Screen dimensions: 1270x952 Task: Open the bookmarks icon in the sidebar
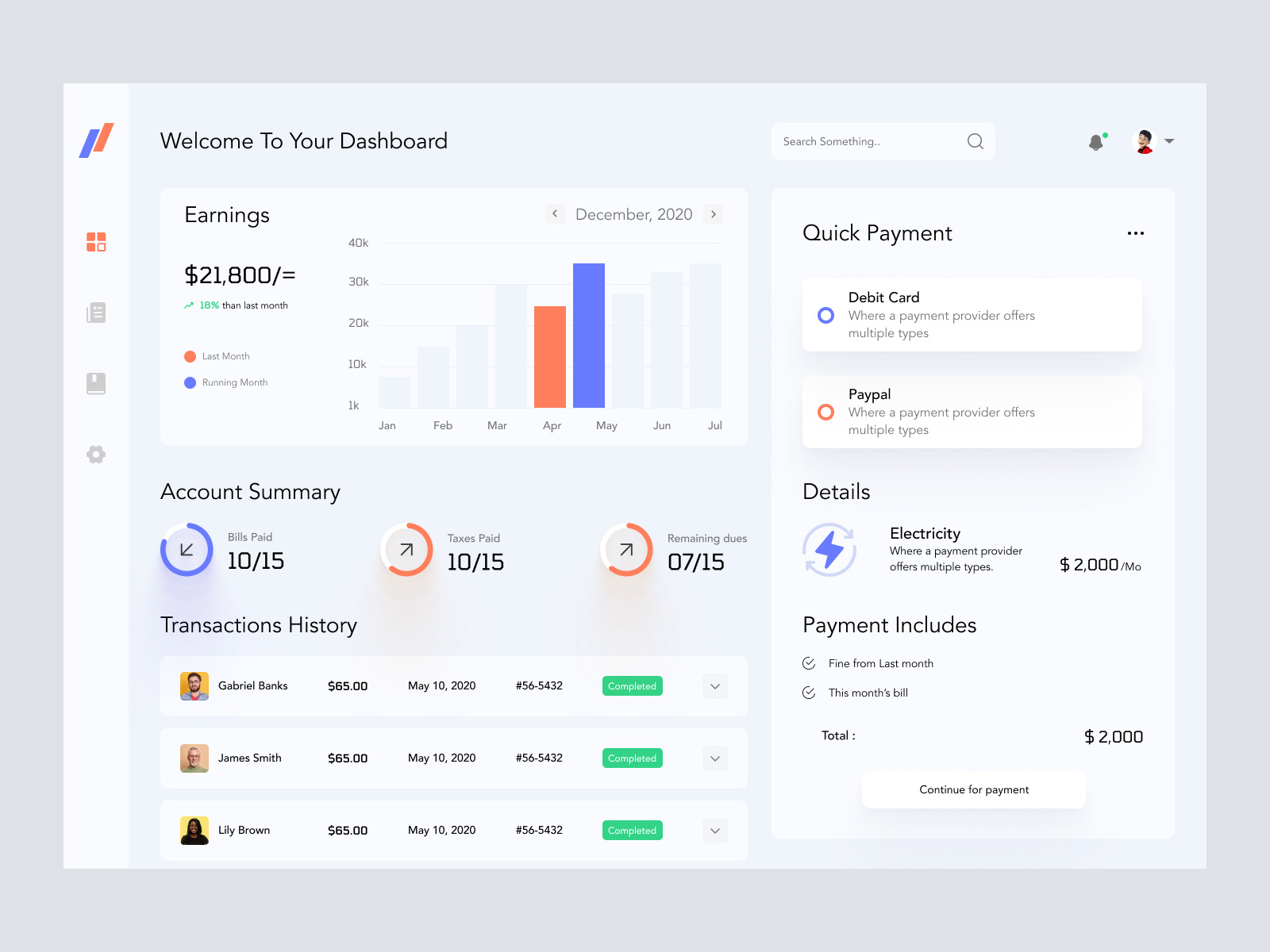[95, 383]
